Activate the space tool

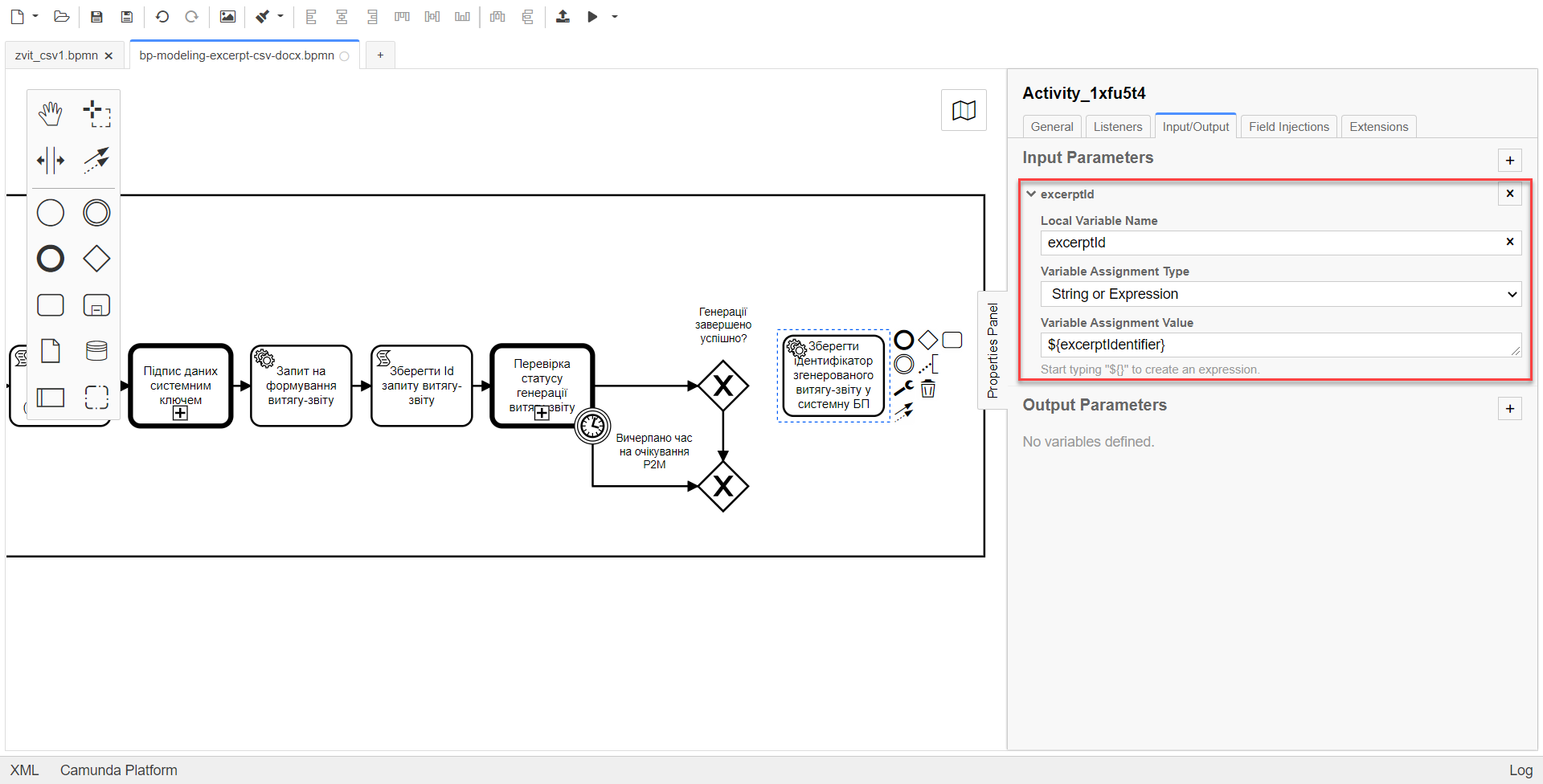click(50, 160)
